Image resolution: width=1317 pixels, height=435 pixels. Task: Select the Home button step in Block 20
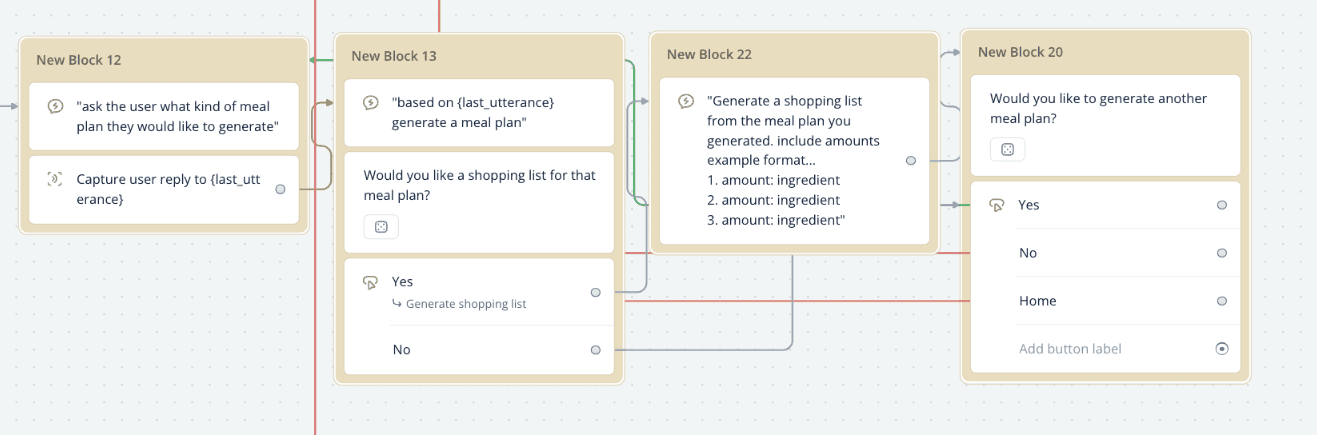point(1038,301)
